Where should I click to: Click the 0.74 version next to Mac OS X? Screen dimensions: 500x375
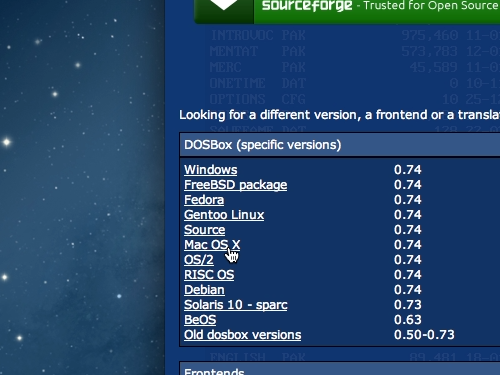coord(408,245)
